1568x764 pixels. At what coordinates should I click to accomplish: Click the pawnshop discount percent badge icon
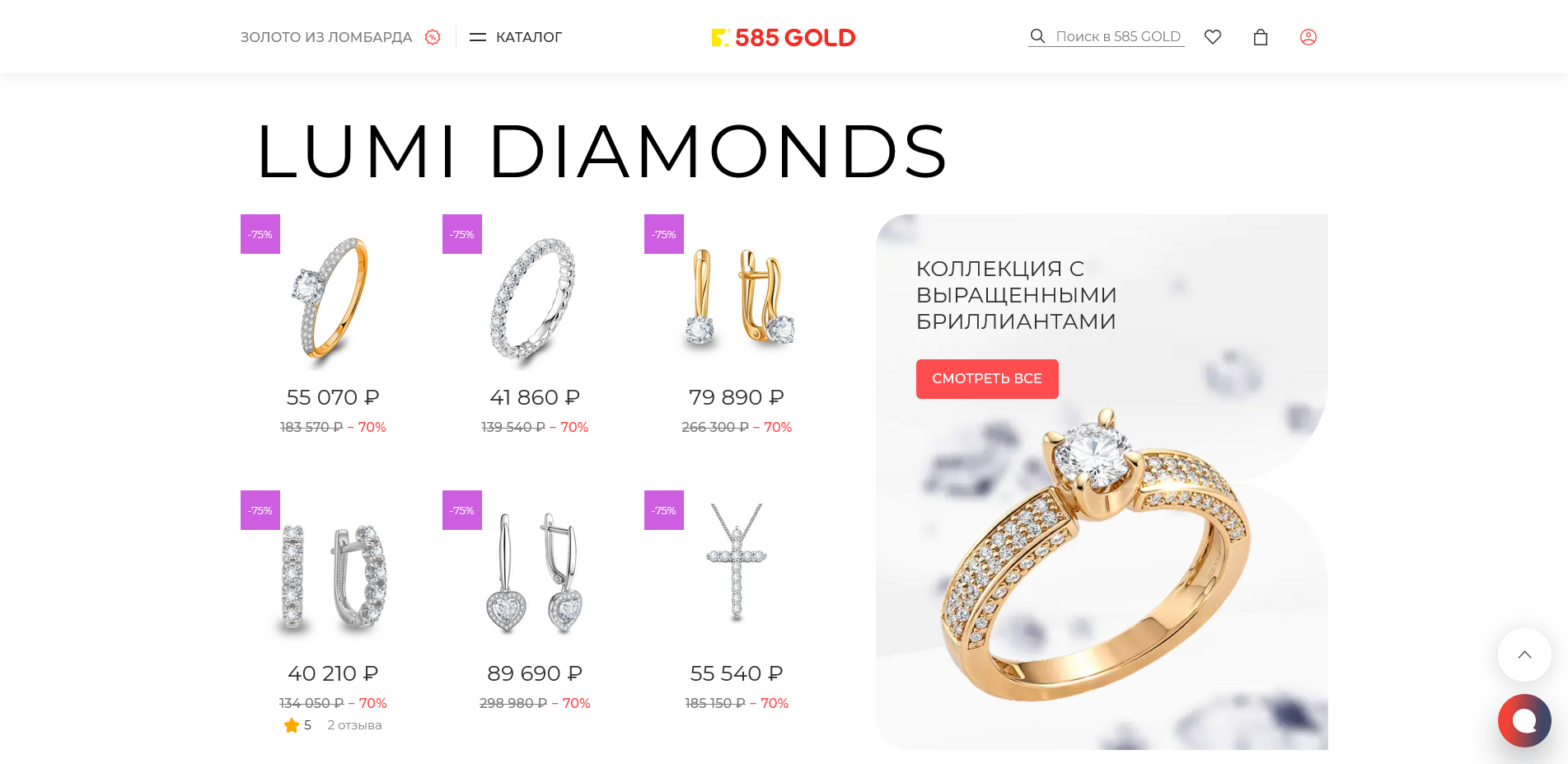[433, 37]
